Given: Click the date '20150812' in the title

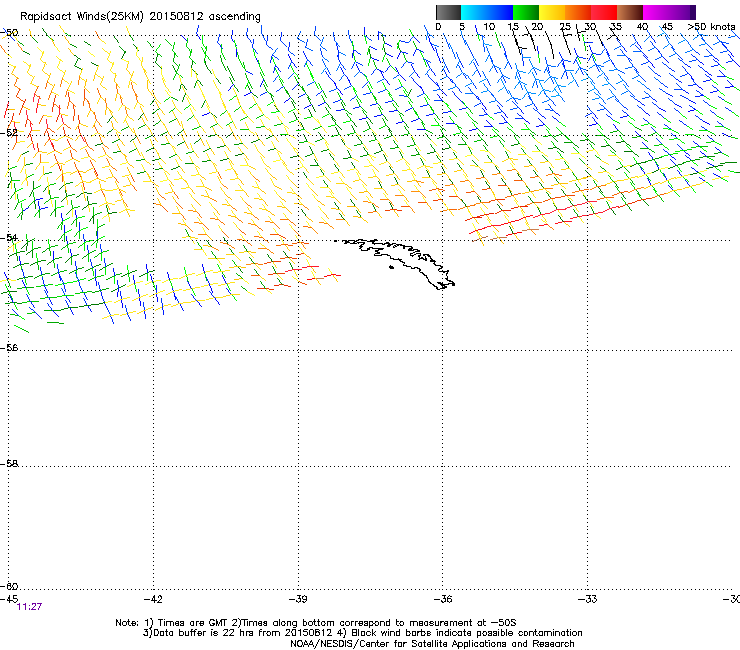Looking at the screenshot, I should click(177, 16).
